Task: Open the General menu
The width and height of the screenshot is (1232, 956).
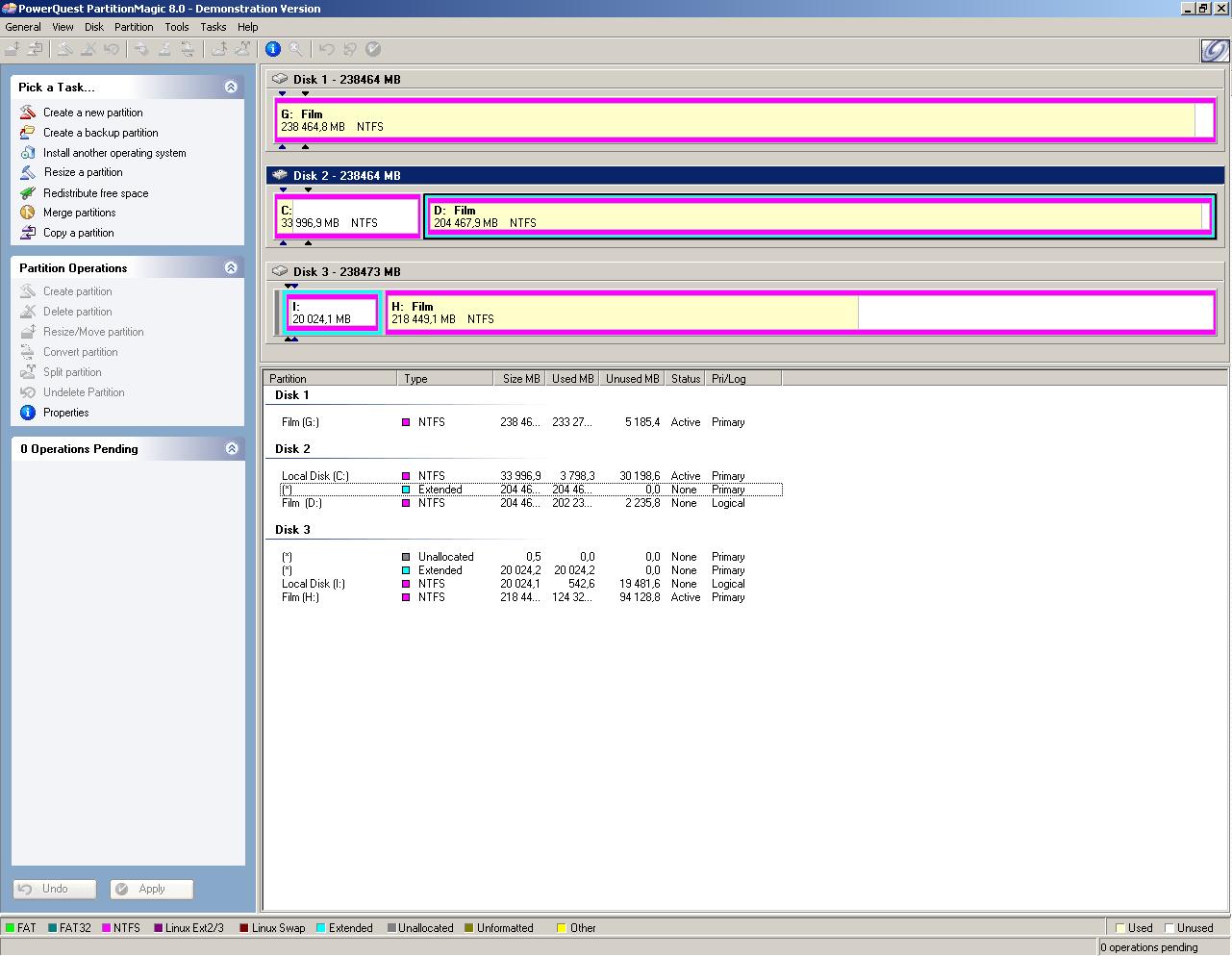Action: [23, 27]
